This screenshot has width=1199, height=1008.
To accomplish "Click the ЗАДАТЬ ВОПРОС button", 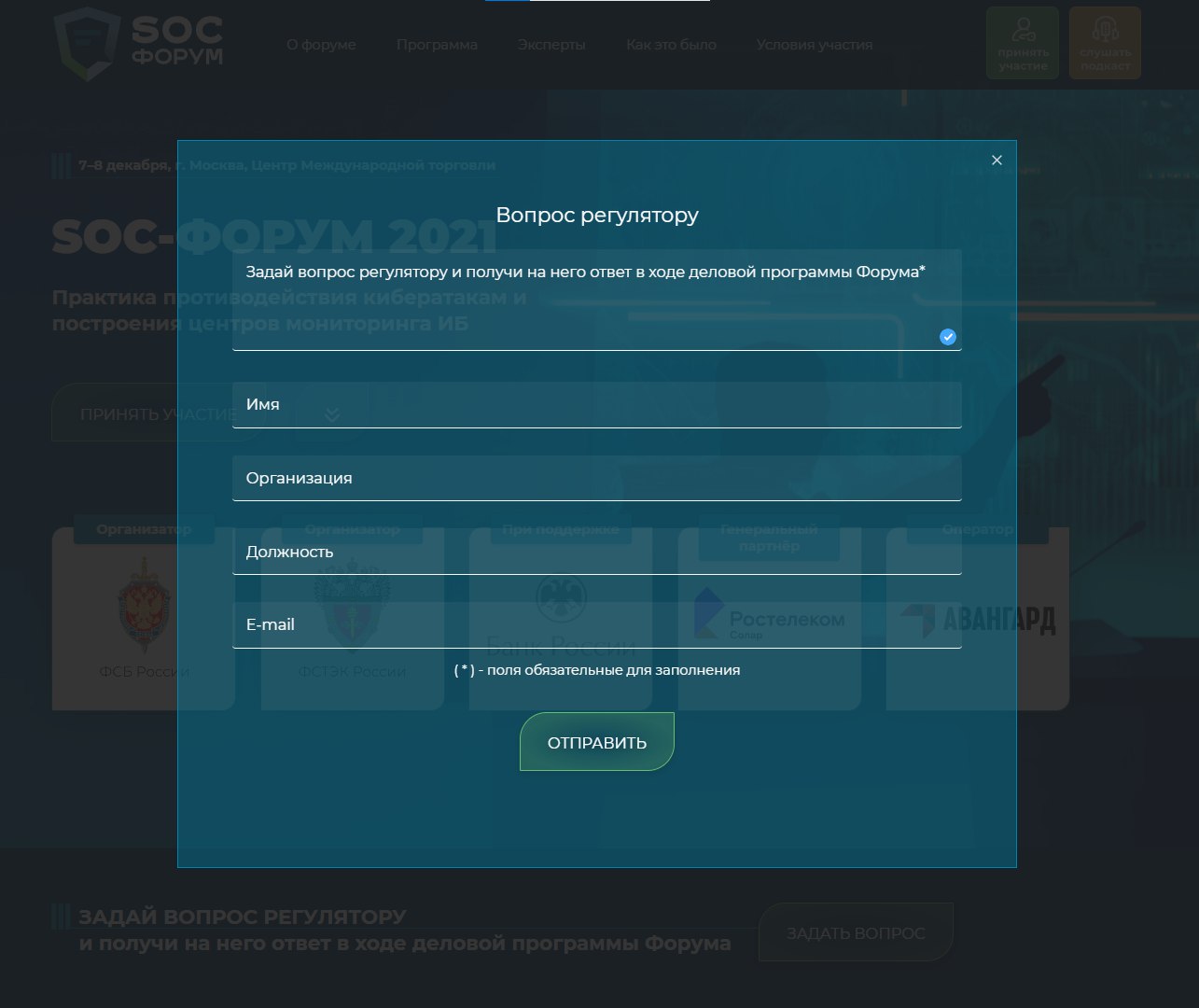I will (x=856, y=932).
